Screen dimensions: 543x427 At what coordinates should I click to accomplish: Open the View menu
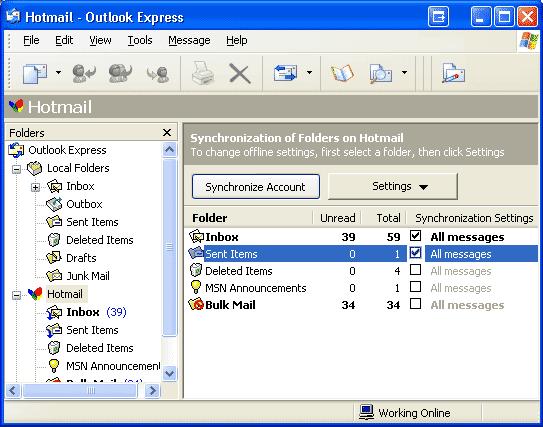pyautogui.click(x=100, y=41)
